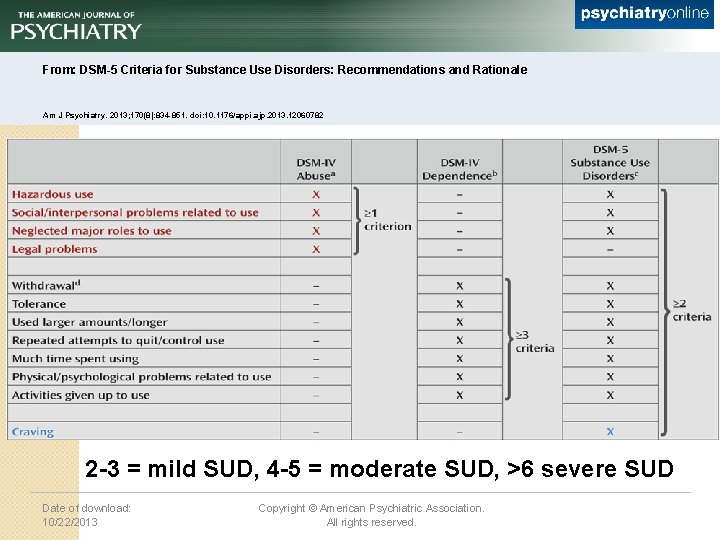The width and height of the screenshot is (720, 540).
Task: Click the X for Activities given up under Dependence
Action: pyautogui.click(x=460, y=395)
